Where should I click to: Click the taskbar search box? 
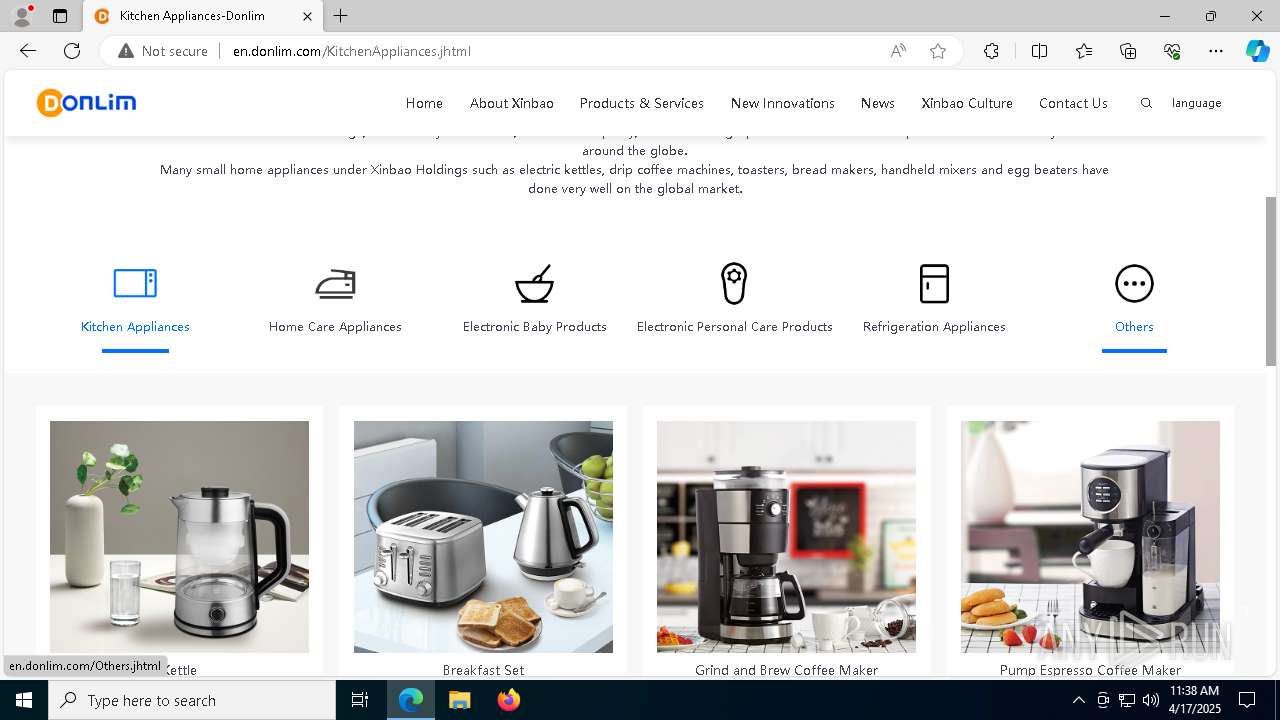192,700
